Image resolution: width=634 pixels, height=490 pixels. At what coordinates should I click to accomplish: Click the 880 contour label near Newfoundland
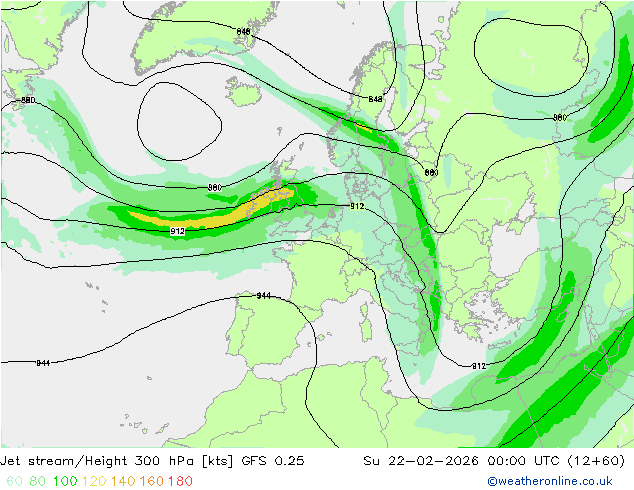coord(28,100)
